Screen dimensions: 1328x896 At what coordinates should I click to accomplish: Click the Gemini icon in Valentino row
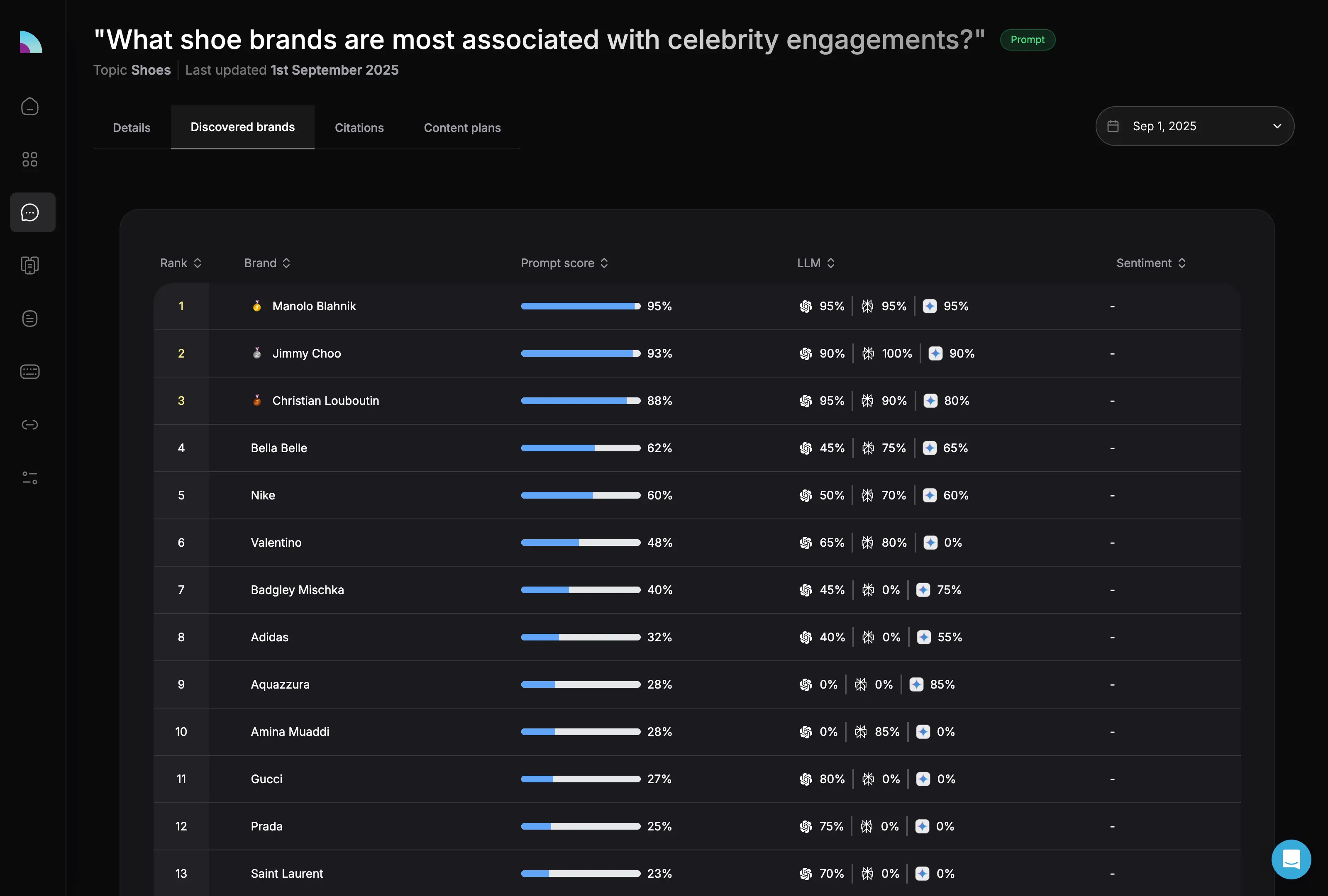pos(930,543)
